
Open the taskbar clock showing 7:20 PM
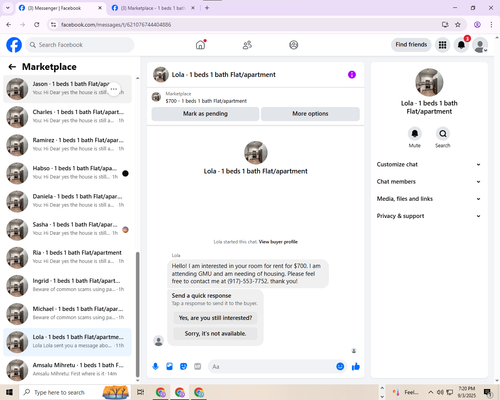click(x=466, y=392)
